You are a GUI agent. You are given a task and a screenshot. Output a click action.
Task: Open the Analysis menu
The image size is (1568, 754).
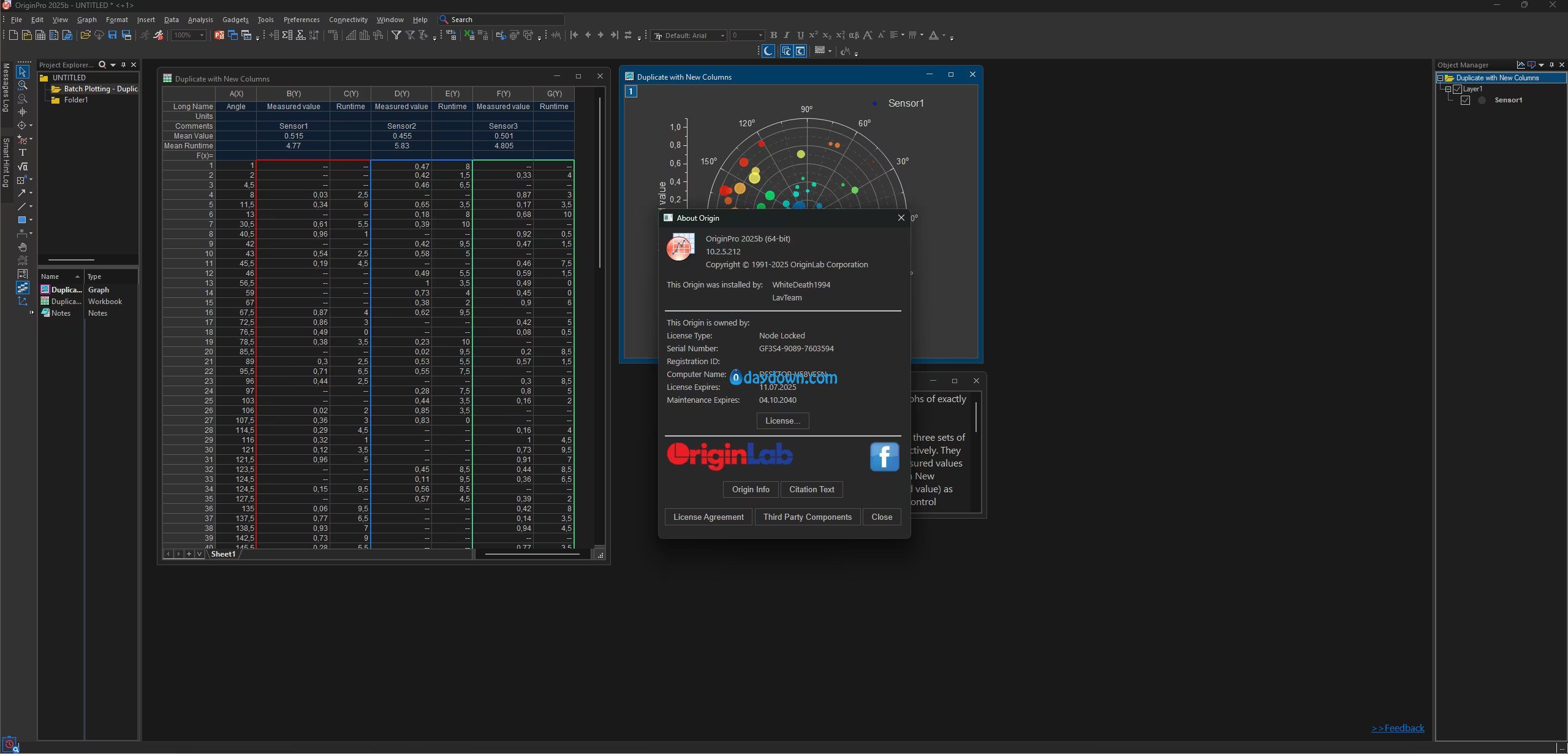200,20
